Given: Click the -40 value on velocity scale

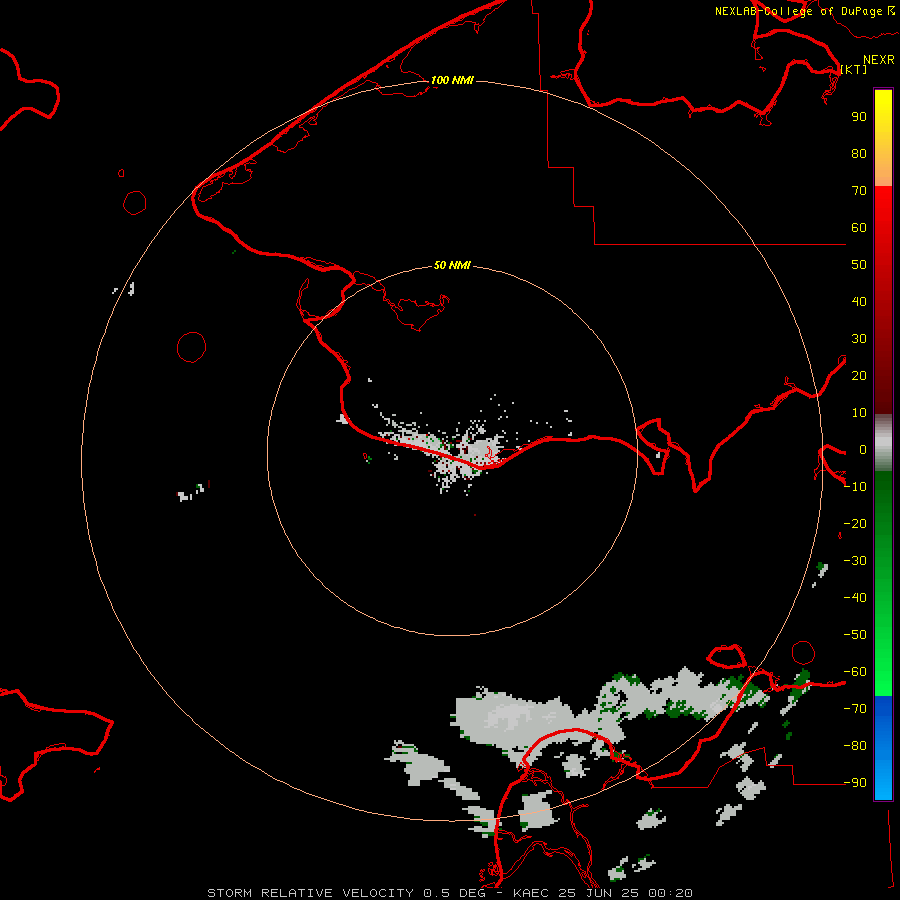Looking at the screenshot, I should [x=855, y=598].
